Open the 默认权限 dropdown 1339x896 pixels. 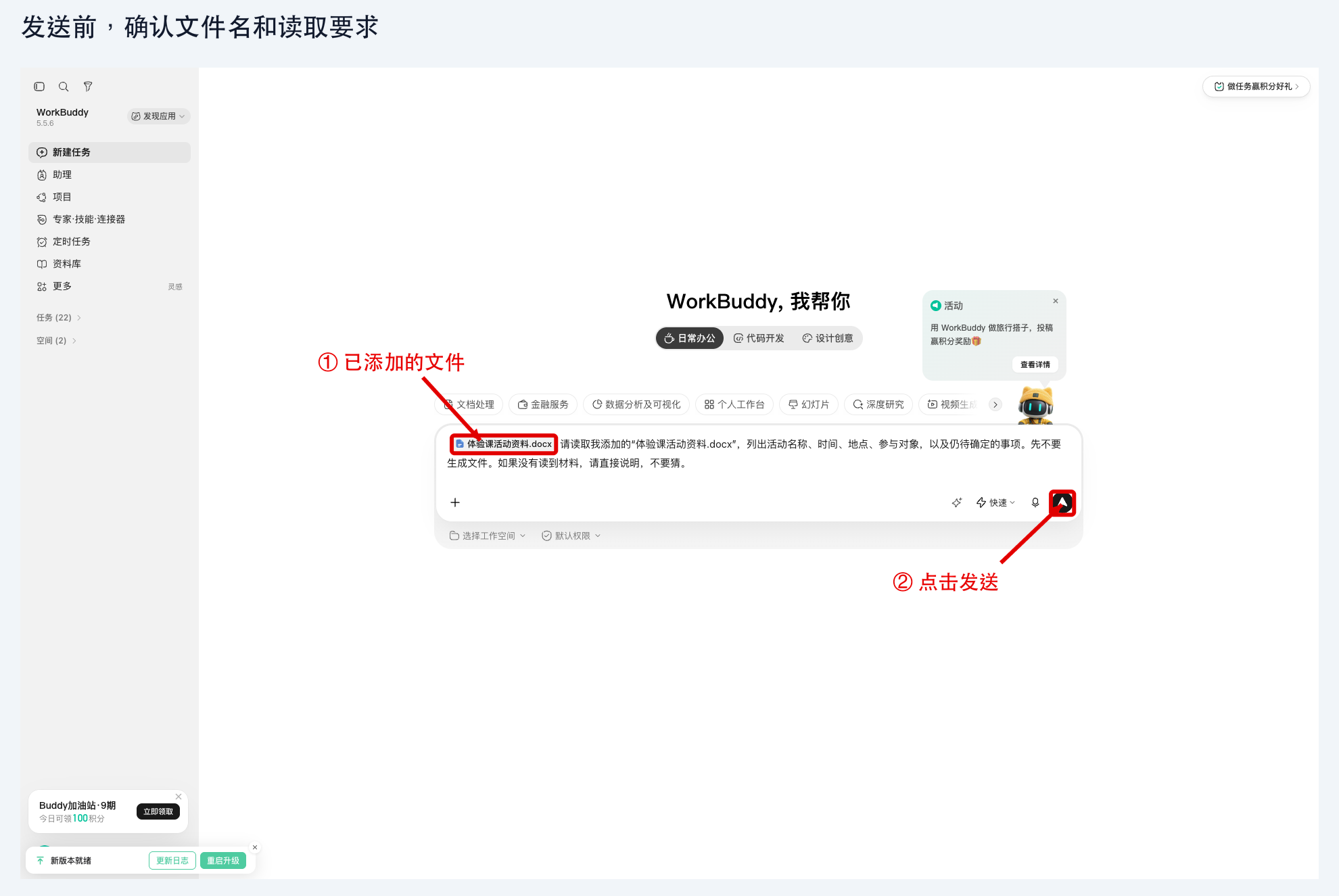[x=571, y=536]
